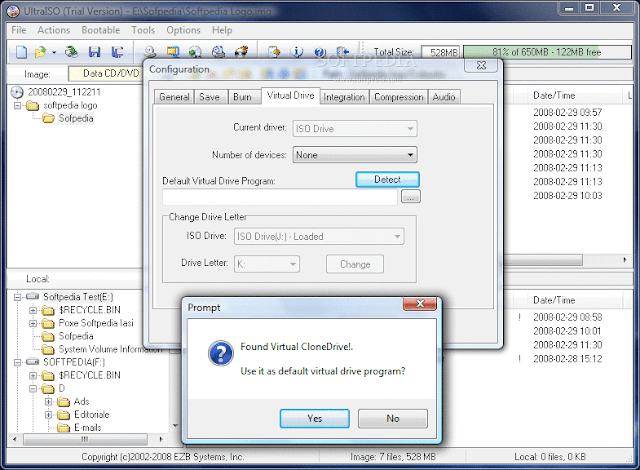Click the Open file toolbar icon
The image size is (640, 470).
click(40, 52)
